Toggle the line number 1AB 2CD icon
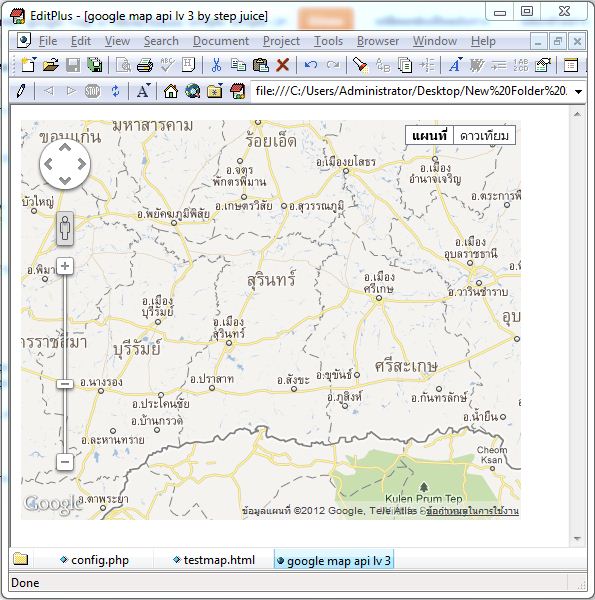Viewport: 595px width, 600px height. (x=521, y=65)
